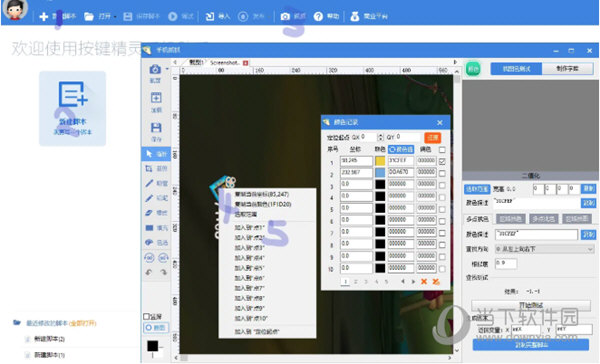Click the blue color swatch in row 2
This screenshot has height=364, width=600.
pos(380,173)
